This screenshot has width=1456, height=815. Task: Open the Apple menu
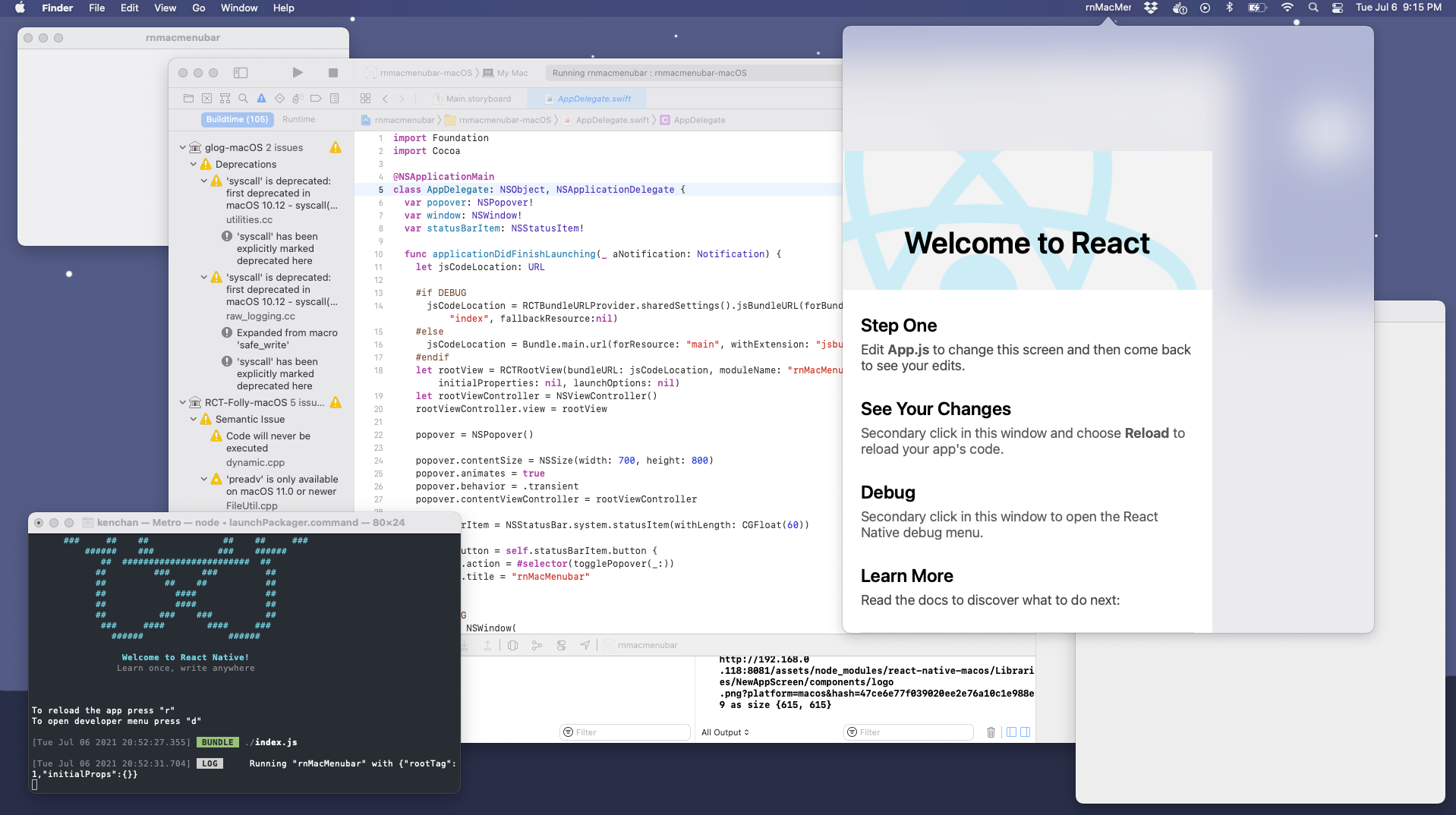coord(20,8)
